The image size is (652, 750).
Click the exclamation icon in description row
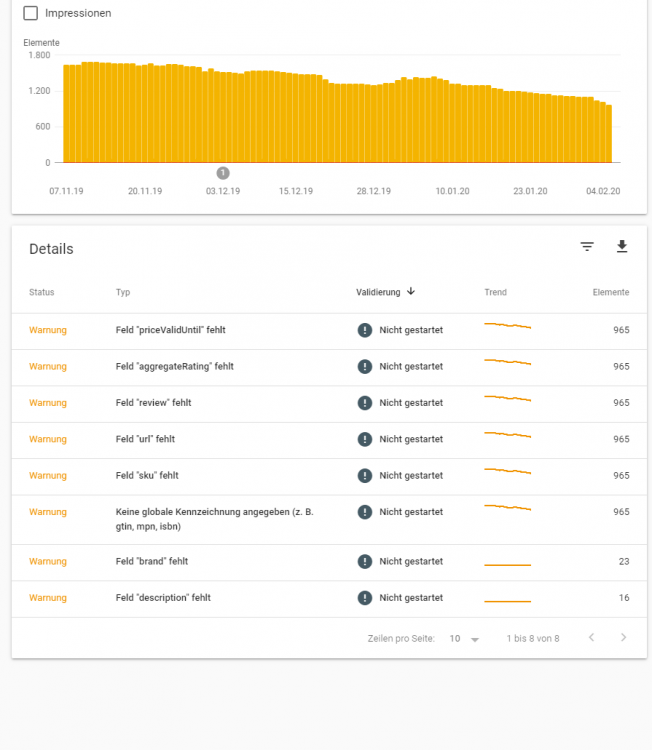(x=365, y=598)
